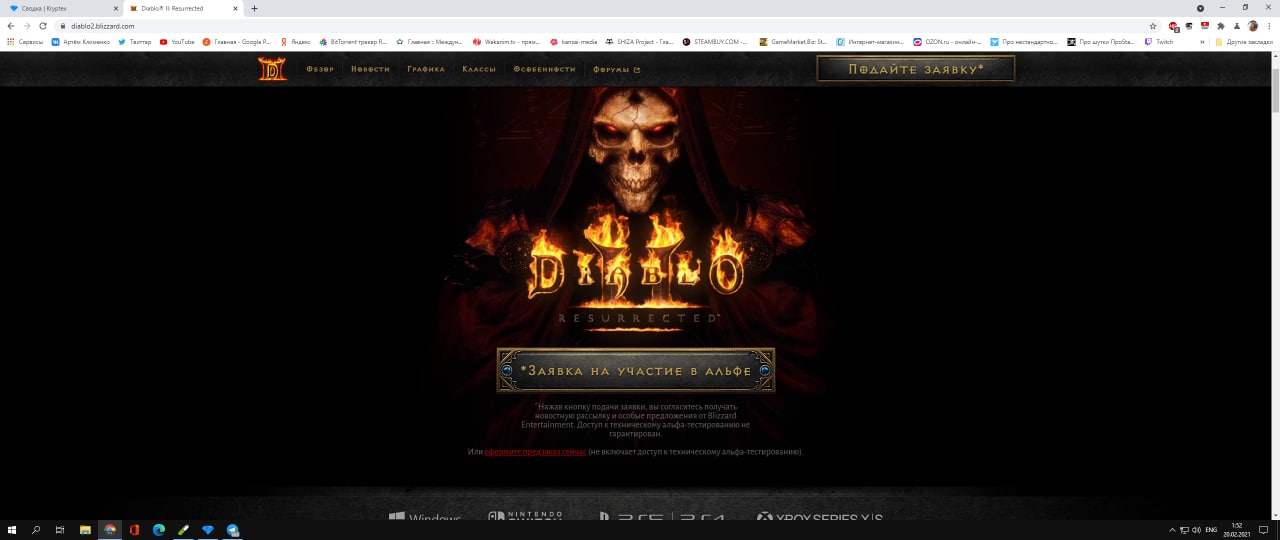Click the Diablo II logo in site header

(271, 69)
